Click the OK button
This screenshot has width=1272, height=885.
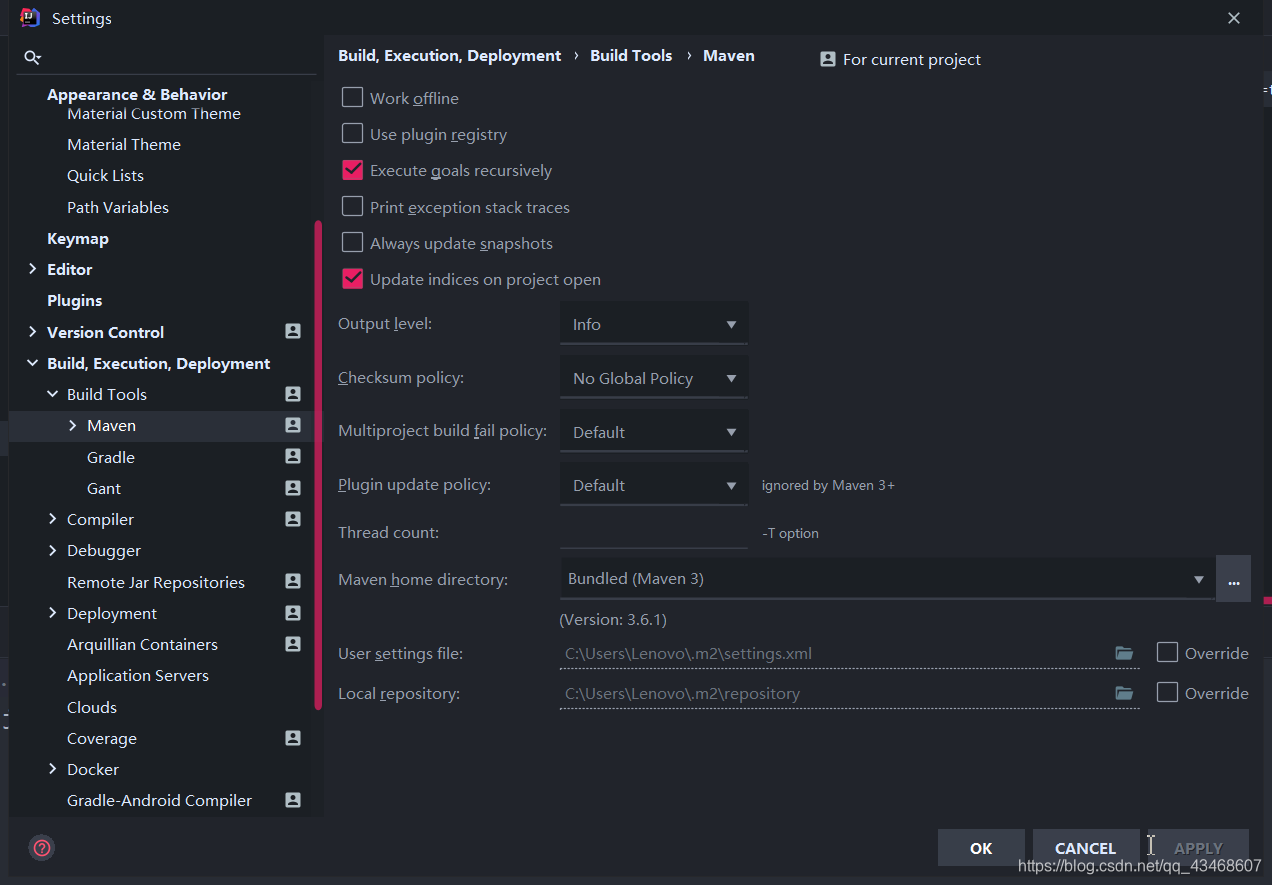pyautogui.click(x=981, y=848)
